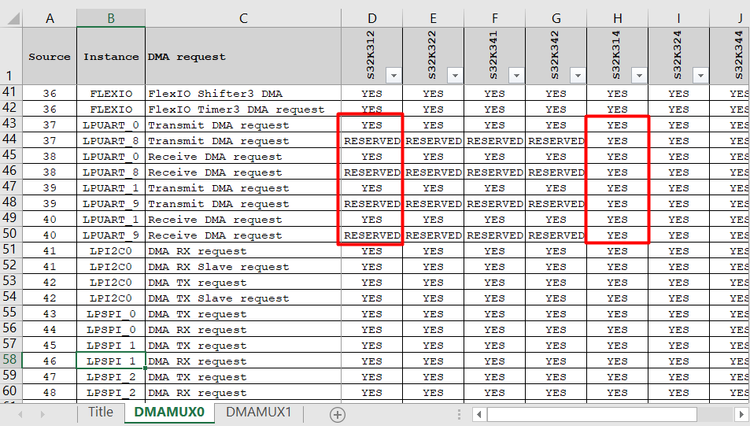Go to previous sheet with left arrow
The image size is (750, 426).
[20, 414]
